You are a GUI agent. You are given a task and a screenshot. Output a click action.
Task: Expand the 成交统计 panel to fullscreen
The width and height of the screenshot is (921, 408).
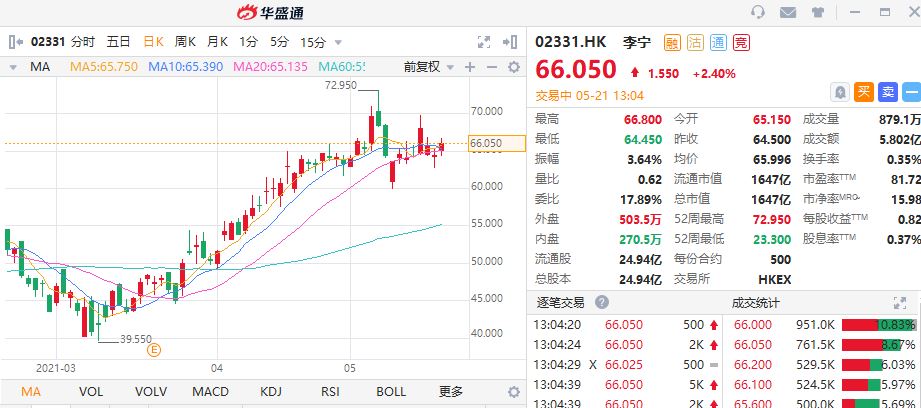(x=900, y=303)
